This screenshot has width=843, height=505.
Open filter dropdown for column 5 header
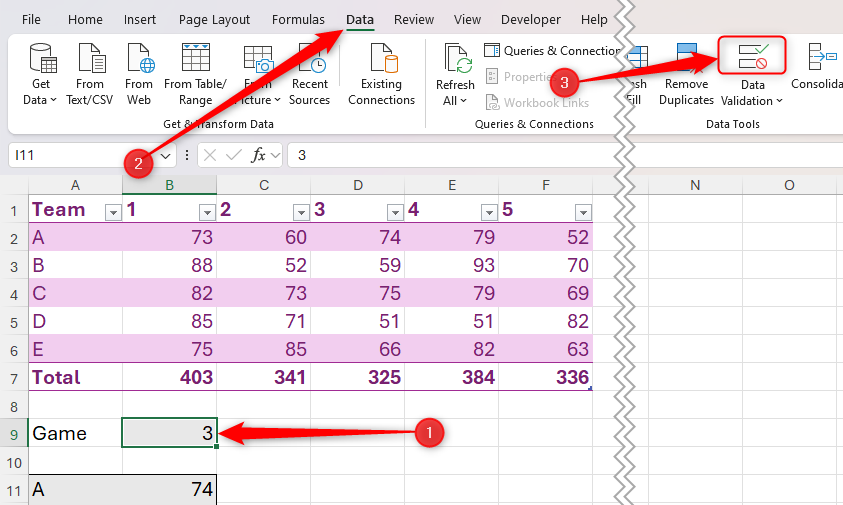(x=583, y=211)
